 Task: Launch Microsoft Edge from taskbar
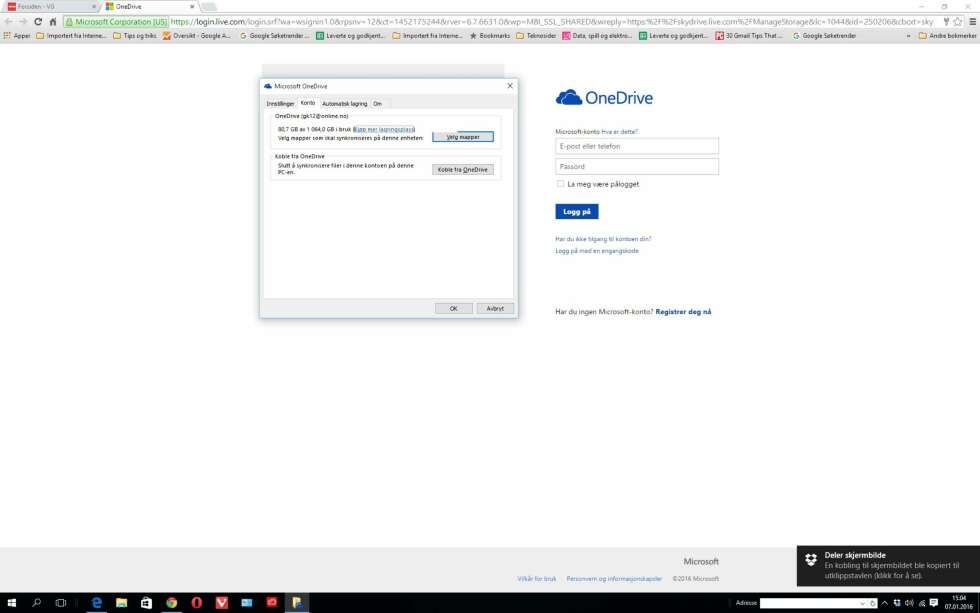click(97, 602)
